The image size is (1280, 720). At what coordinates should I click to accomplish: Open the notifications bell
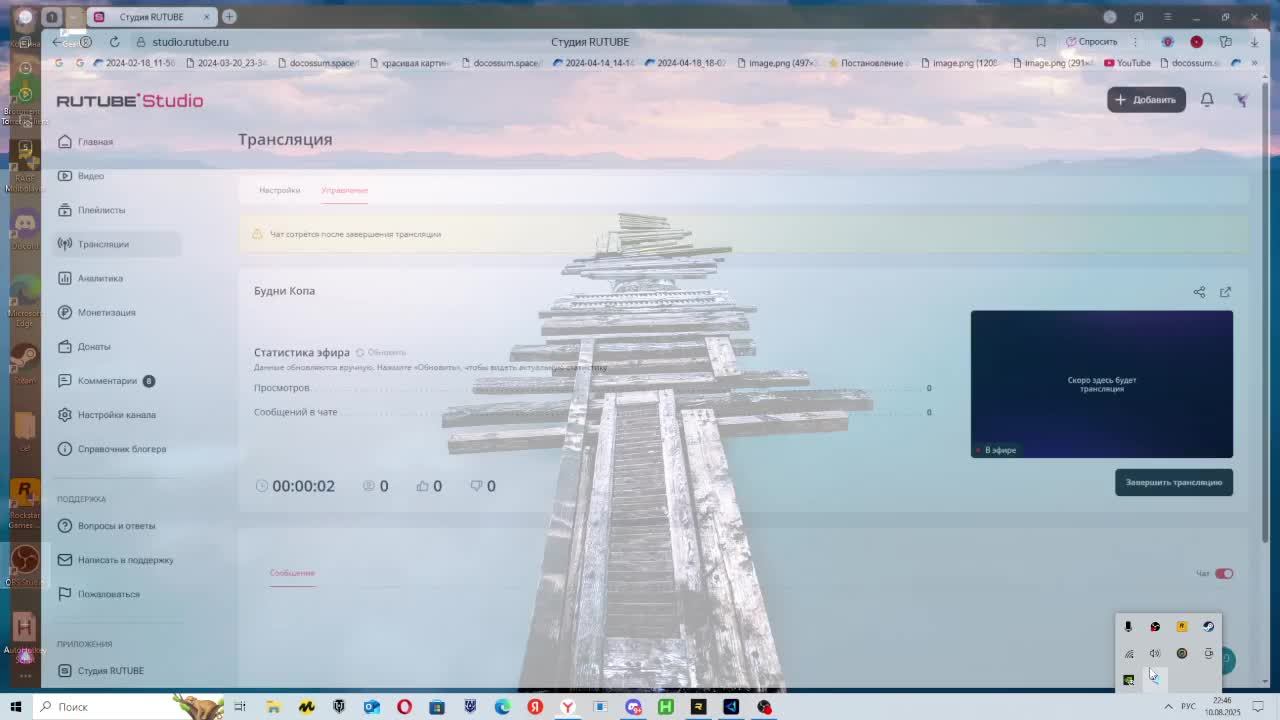pyautogui.click(x=1207, y=100)
